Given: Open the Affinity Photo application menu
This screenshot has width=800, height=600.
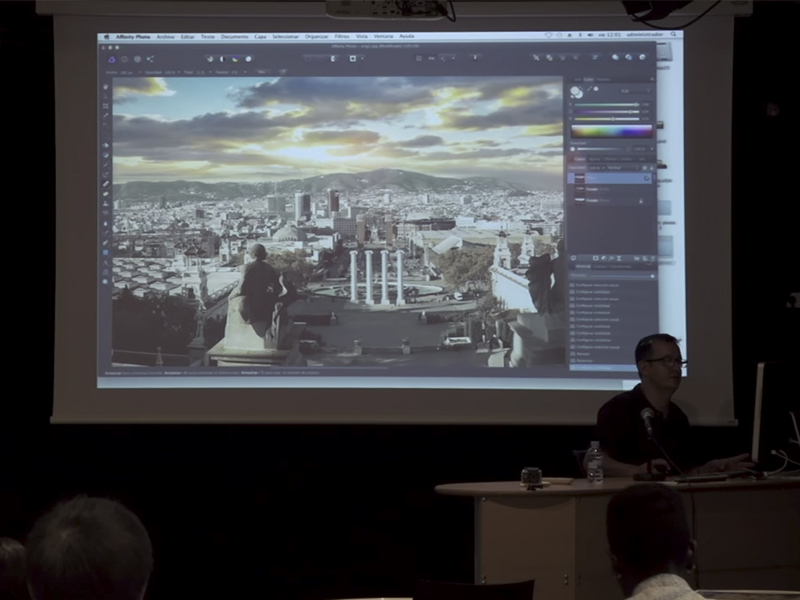Looking at the screenshot, I should click(x=133, y=37).
